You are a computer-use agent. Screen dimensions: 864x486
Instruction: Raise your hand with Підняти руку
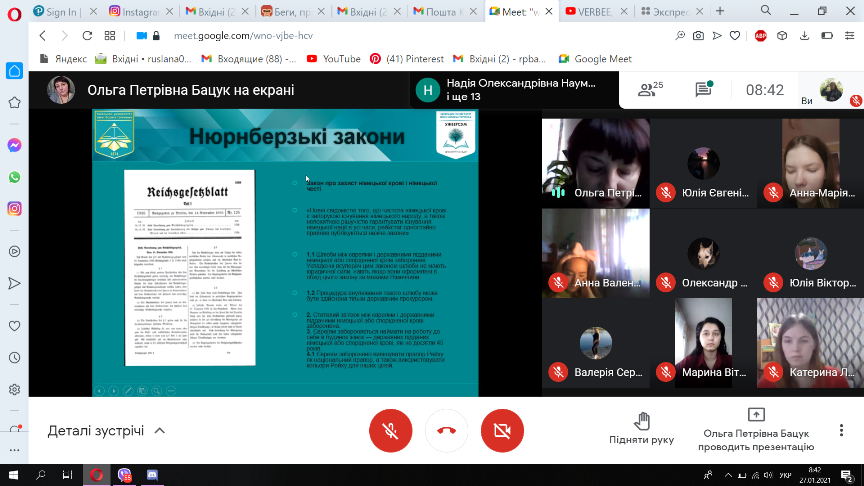[641, 429]
